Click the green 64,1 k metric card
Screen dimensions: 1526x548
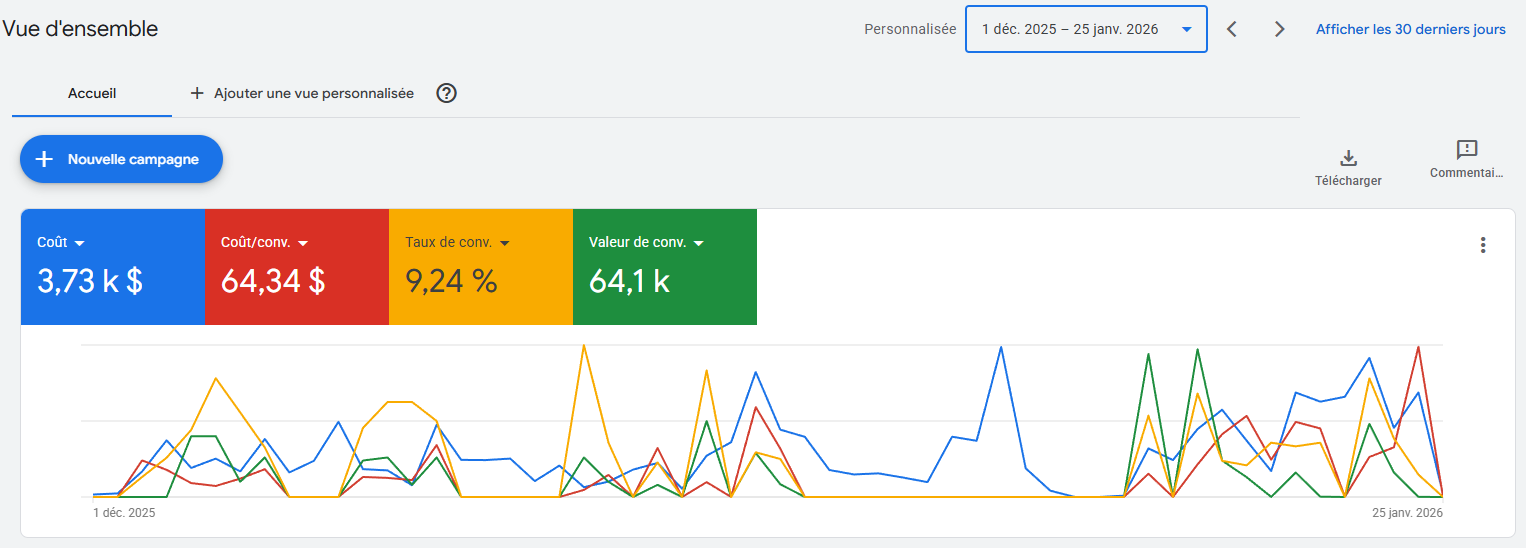click(664, 282)
